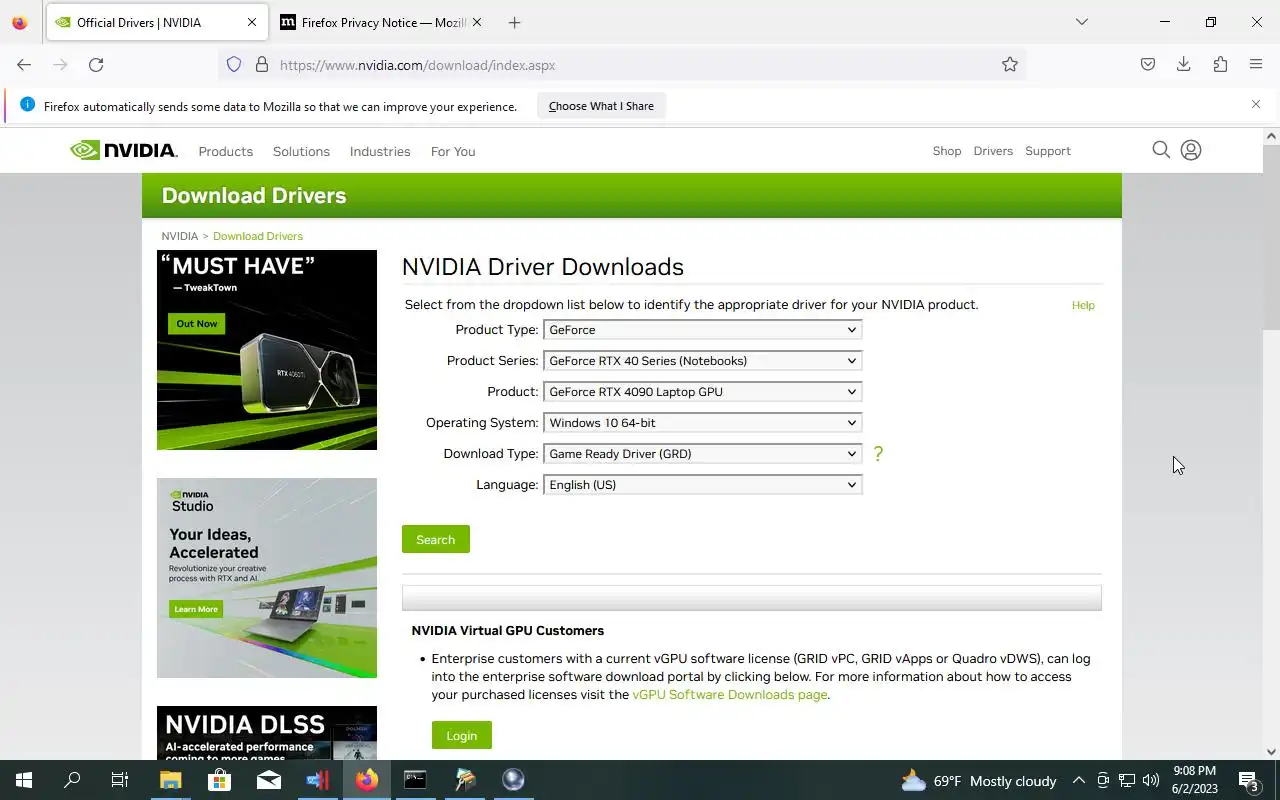Open File Explorer from the taskbar
Viewport: 1280px width, 800px height.
pos(170,780)
